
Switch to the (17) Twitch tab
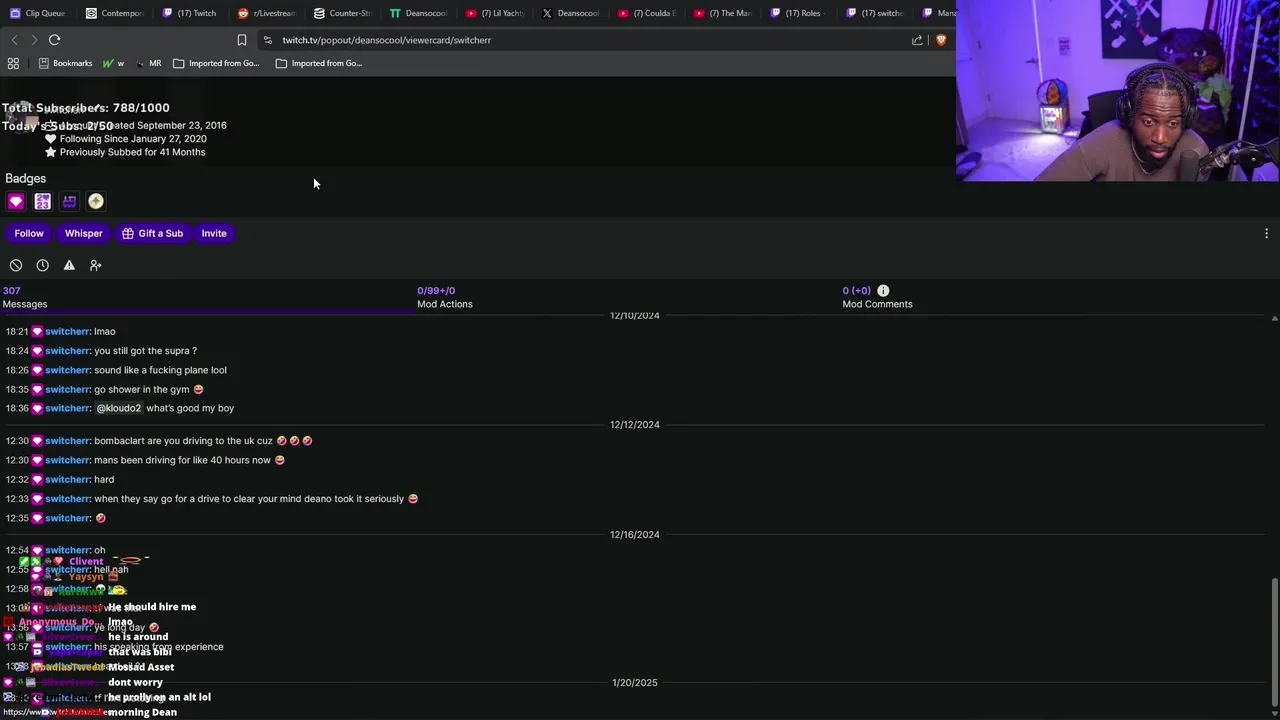tap(190, 13)
